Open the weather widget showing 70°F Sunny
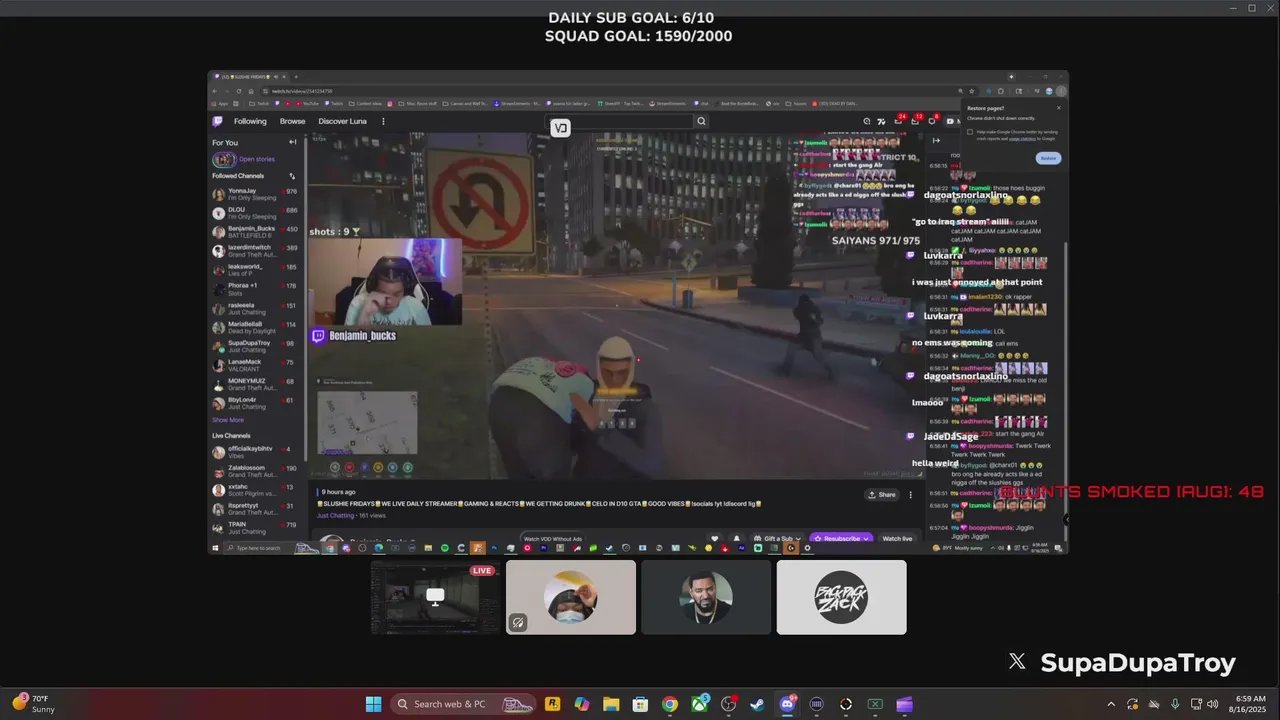 [x=35, y=704]
